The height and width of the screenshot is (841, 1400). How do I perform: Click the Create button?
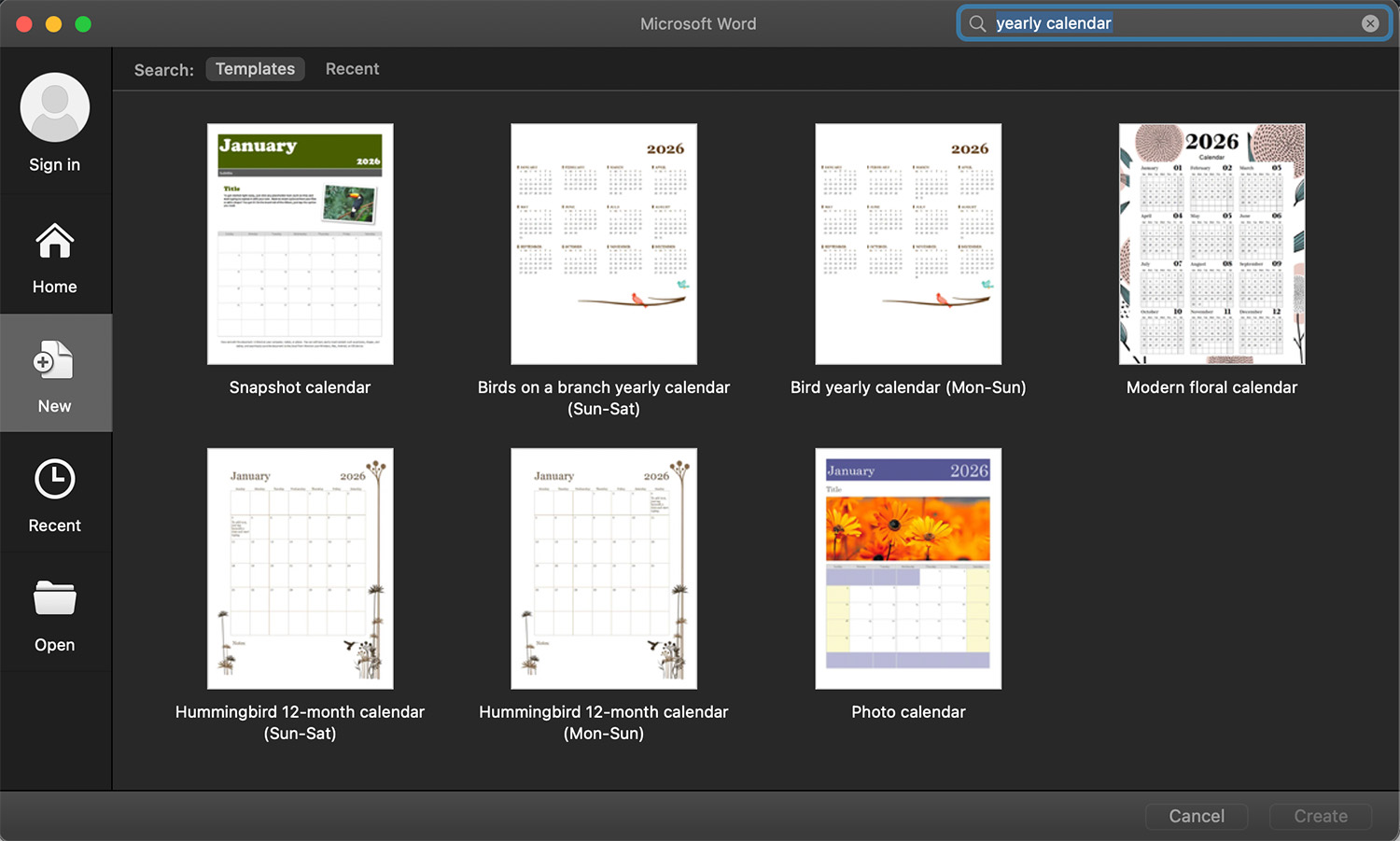pyautogui.click(x=1320, y=816)
